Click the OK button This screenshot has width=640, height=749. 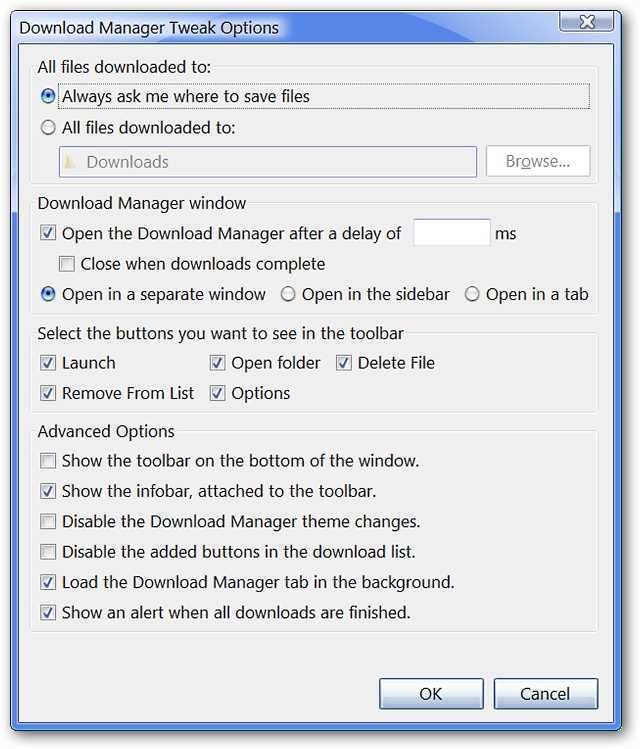point(431,694)
